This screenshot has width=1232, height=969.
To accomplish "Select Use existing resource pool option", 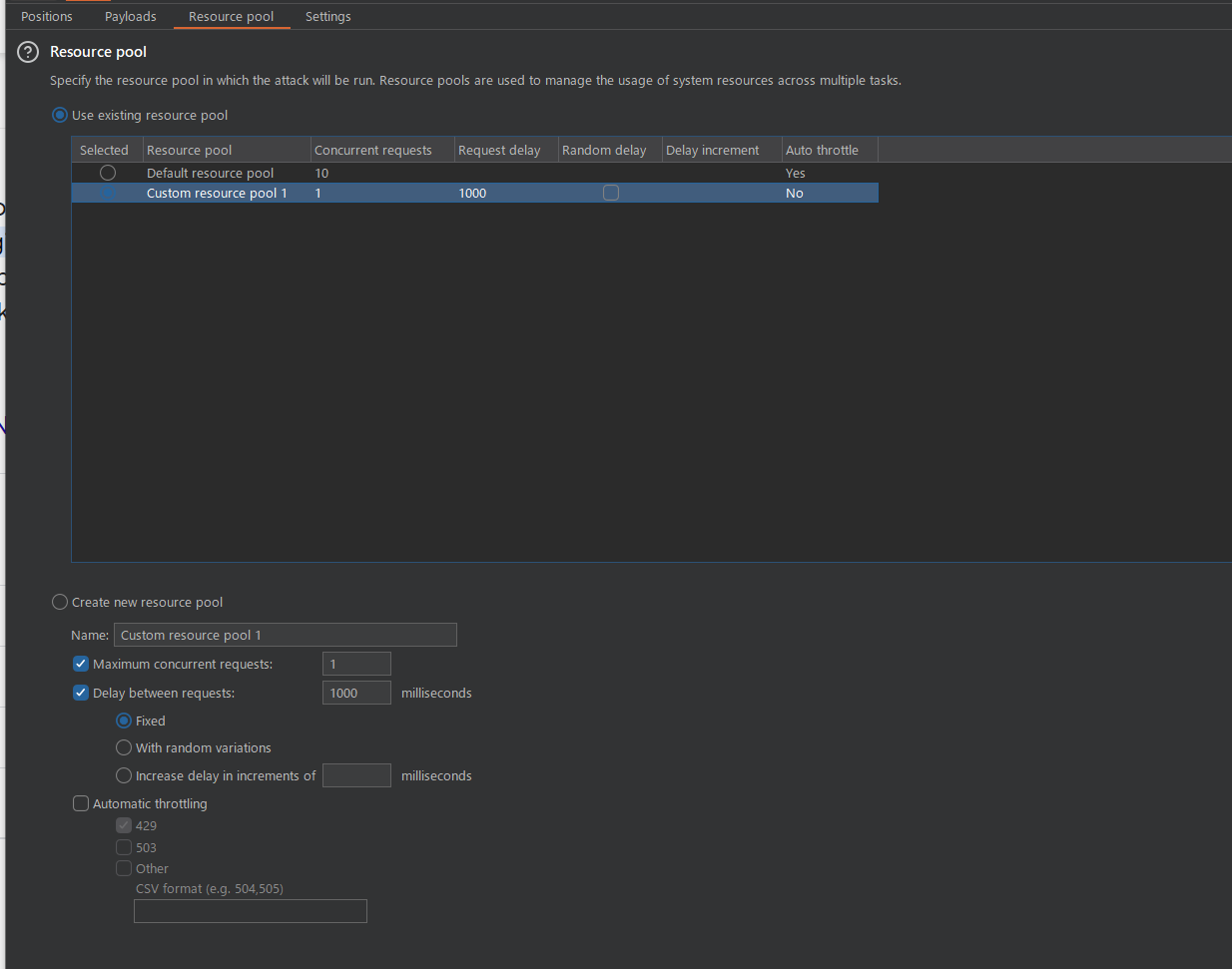I will pyautogui.click(x=60, y=115).
